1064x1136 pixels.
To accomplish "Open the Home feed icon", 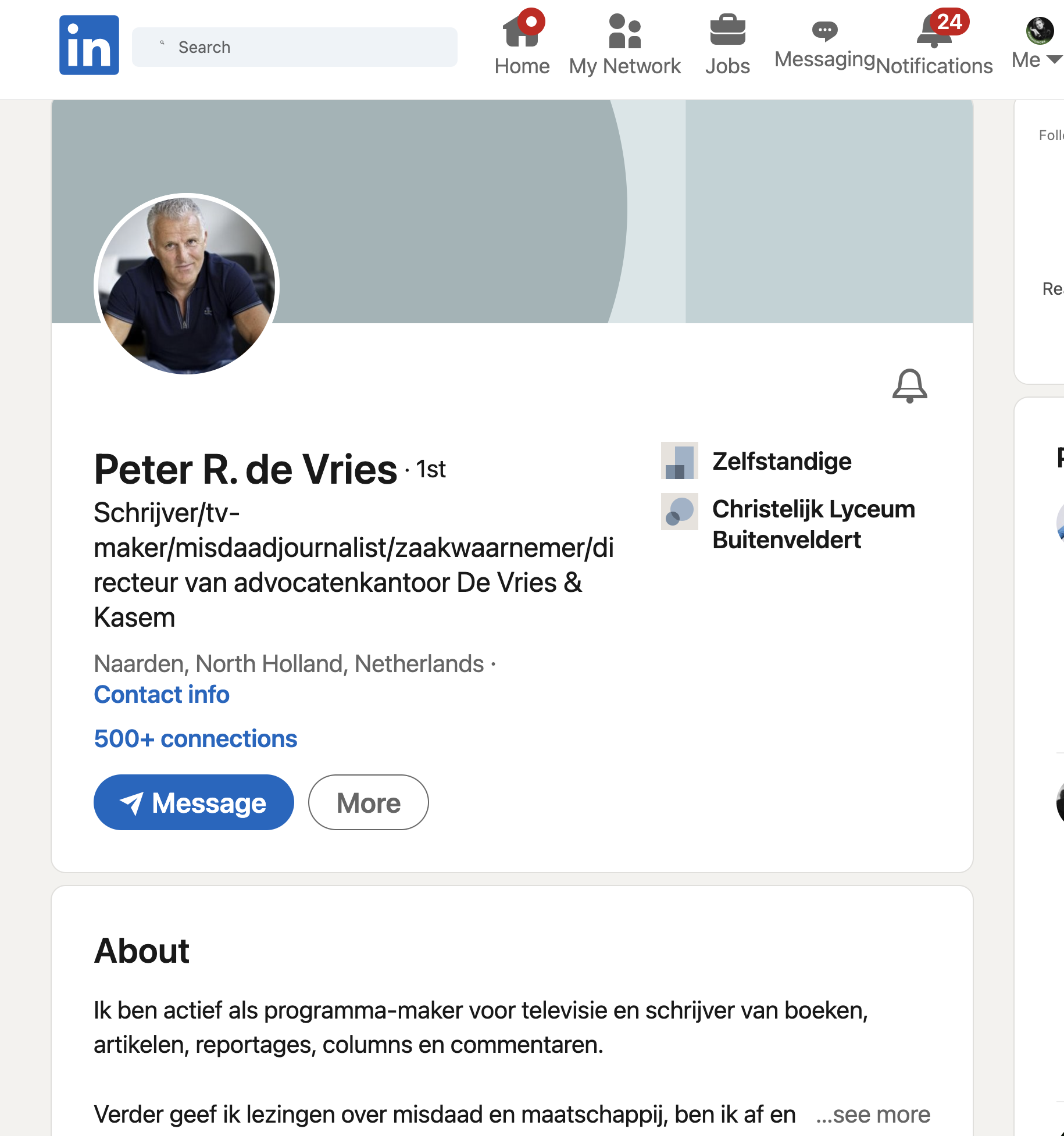I will point(522,32).
